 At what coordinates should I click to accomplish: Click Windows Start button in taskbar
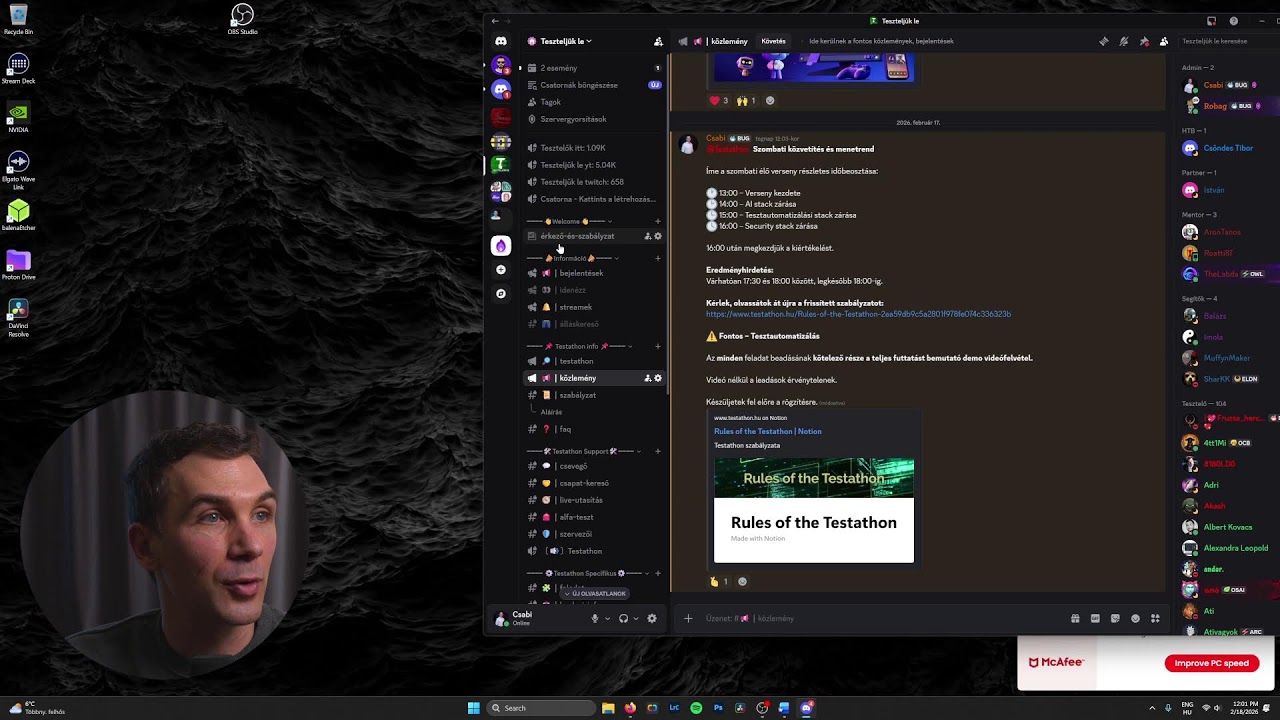(x=473, y=708)
